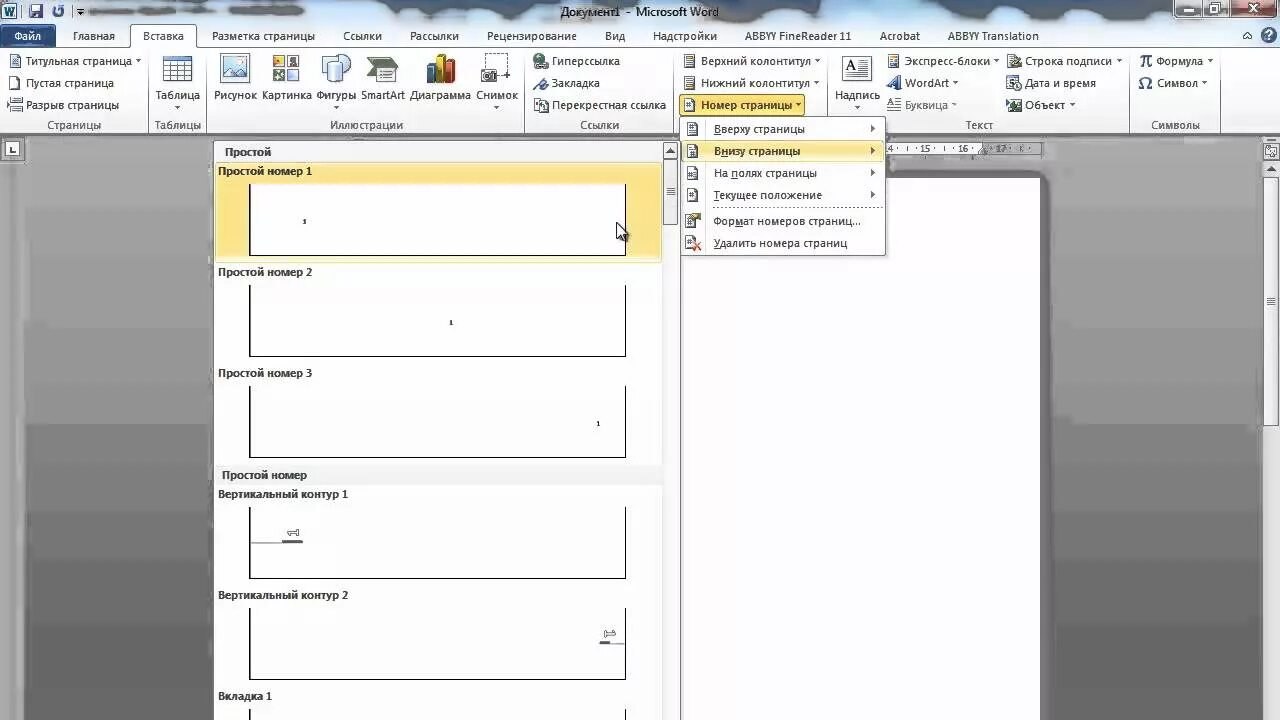Image resolution: width=1280 pixels, height=720 pixels.
Task: Open the Acrobat tab
Action: (x=899, y=36)
